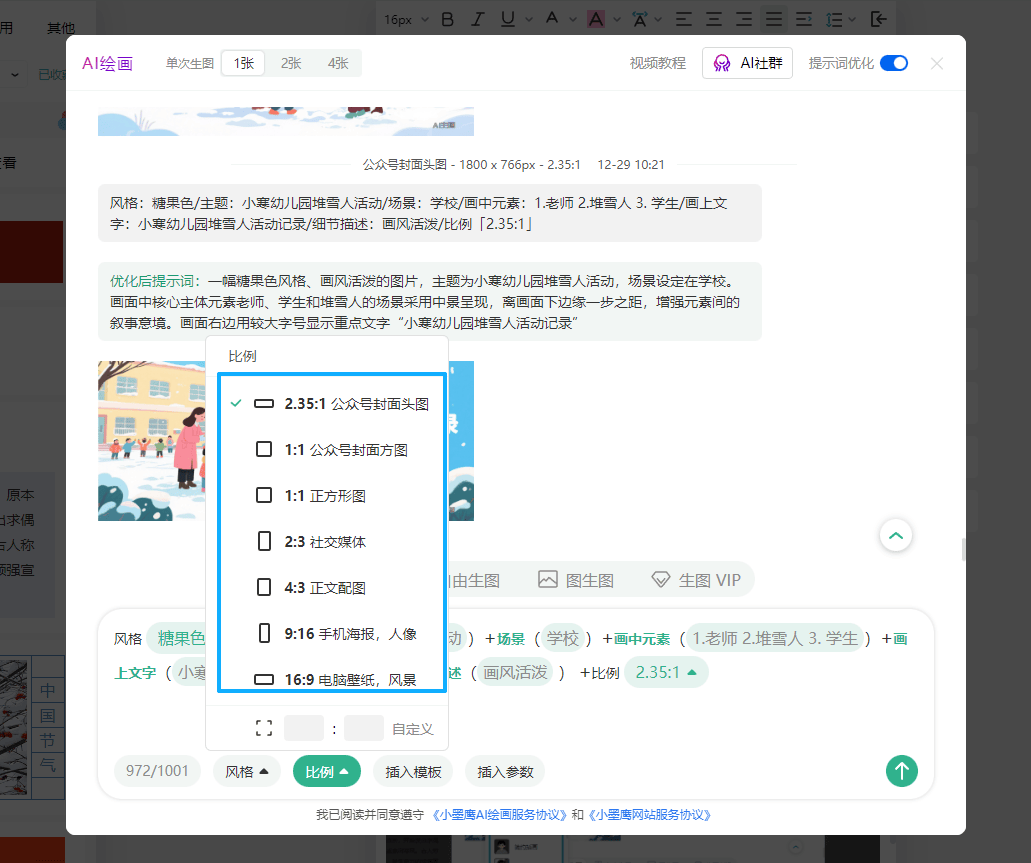Image resolution: width=1031 pixels, height=863 pixels.
Task: Click the 插入模板 button
Action: [x=413, y=772]
